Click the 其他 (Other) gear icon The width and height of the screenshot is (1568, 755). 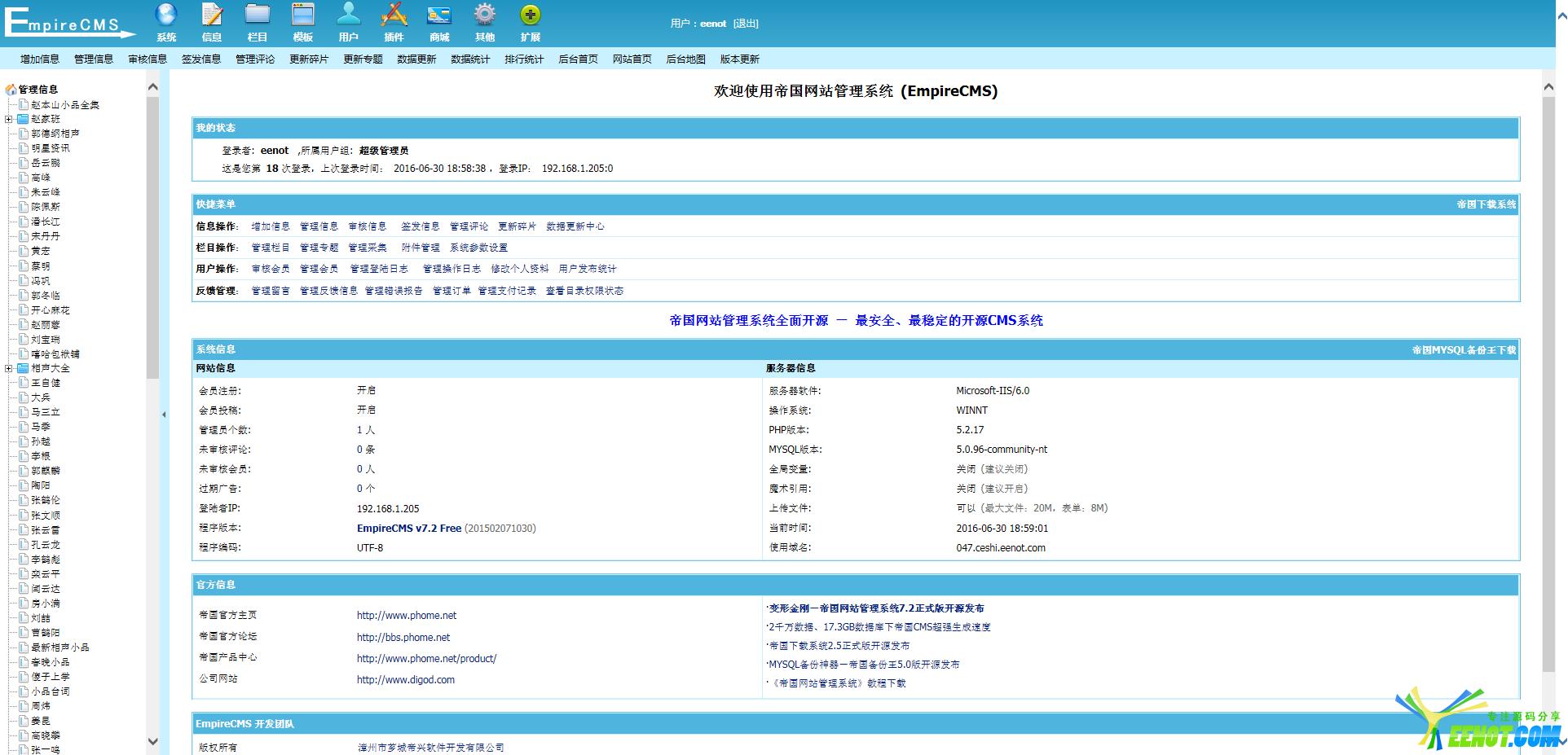click(x=485, y=15)
